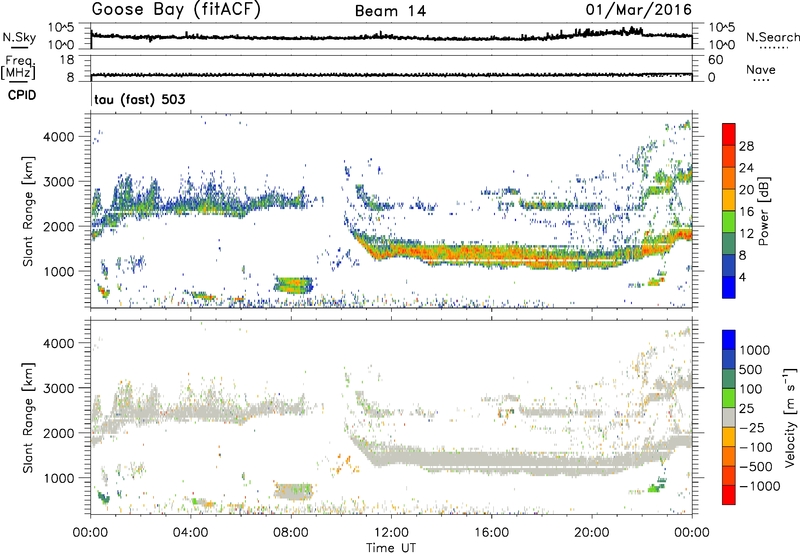Click the "12:00" time tick label

(x=391, y=533)
